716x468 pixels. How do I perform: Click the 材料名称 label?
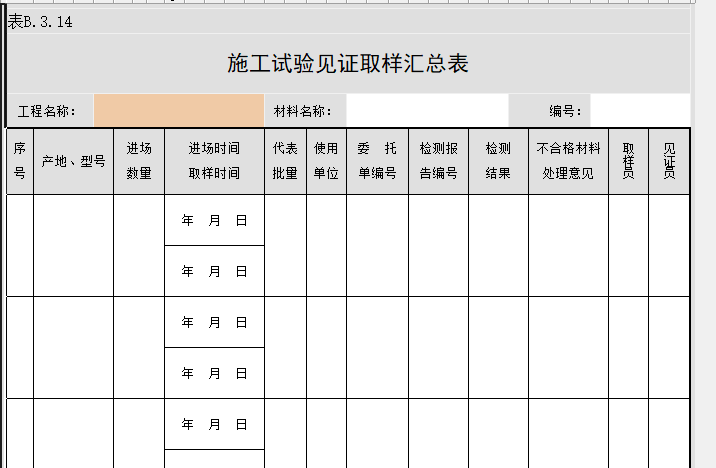[303, 111]
